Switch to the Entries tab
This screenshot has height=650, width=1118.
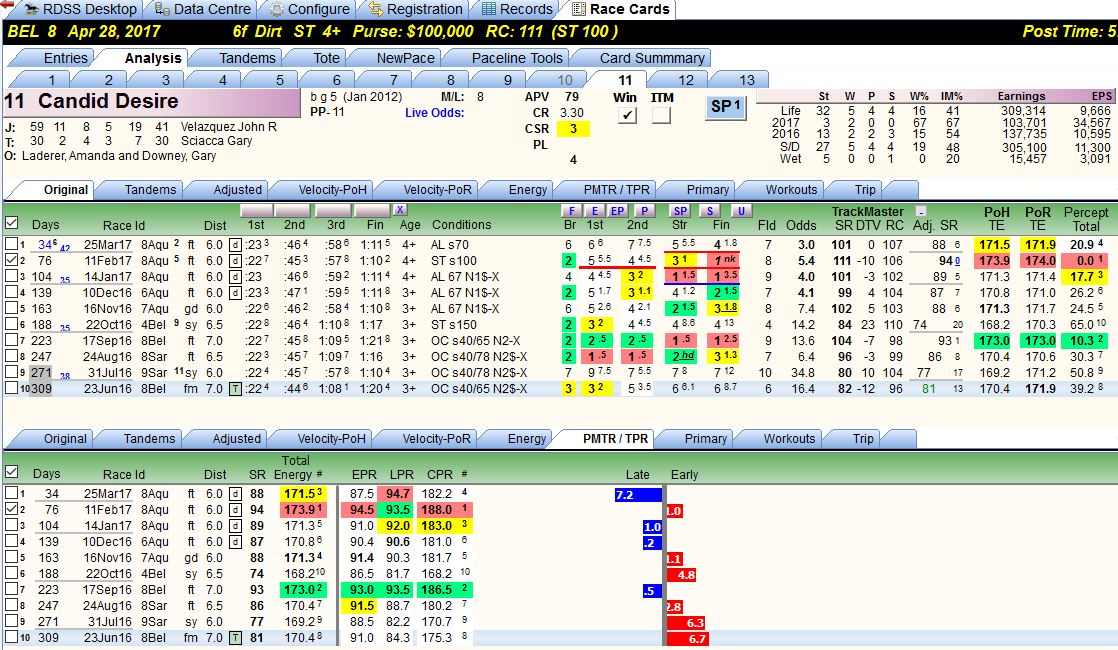point(66,58)
